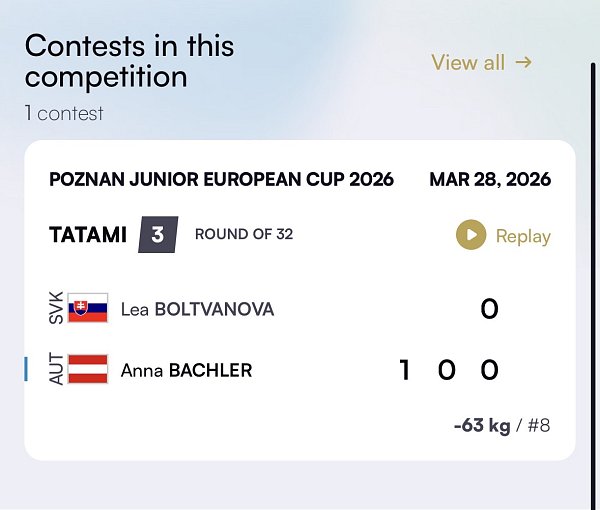600x510 pixels.
Task: Open the View all contests link
Action: [x=468, y=62]
